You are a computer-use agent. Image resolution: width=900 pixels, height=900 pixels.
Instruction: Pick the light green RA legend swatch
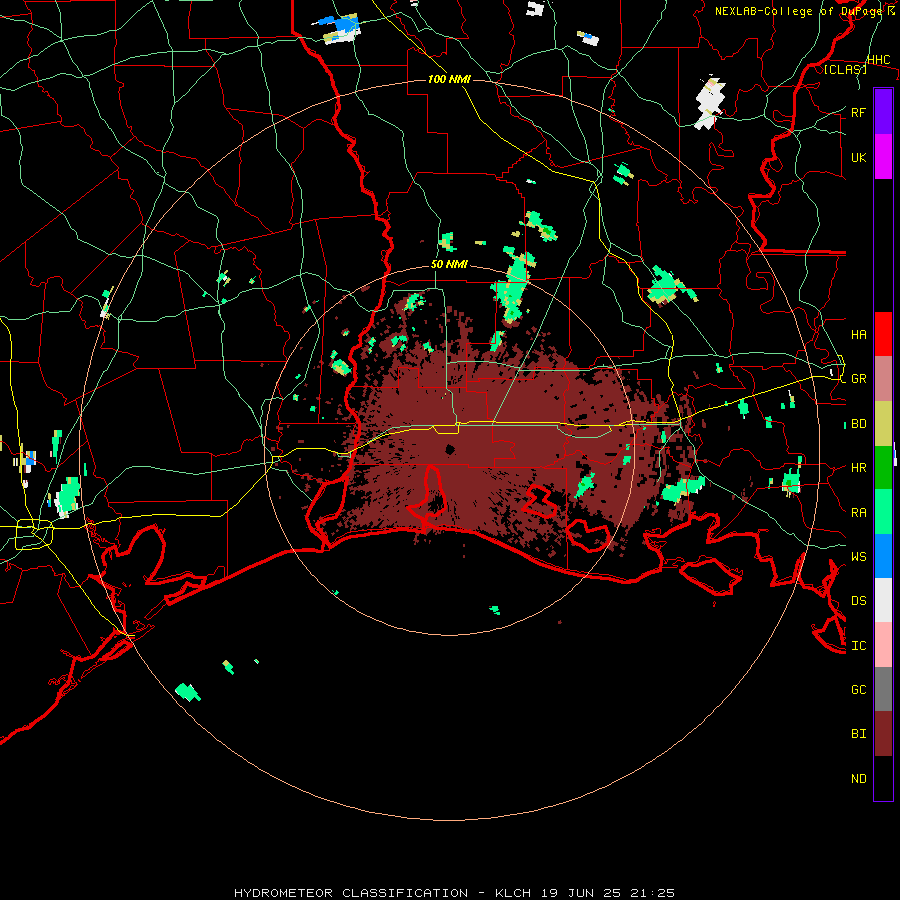click(x=883, y=512)
